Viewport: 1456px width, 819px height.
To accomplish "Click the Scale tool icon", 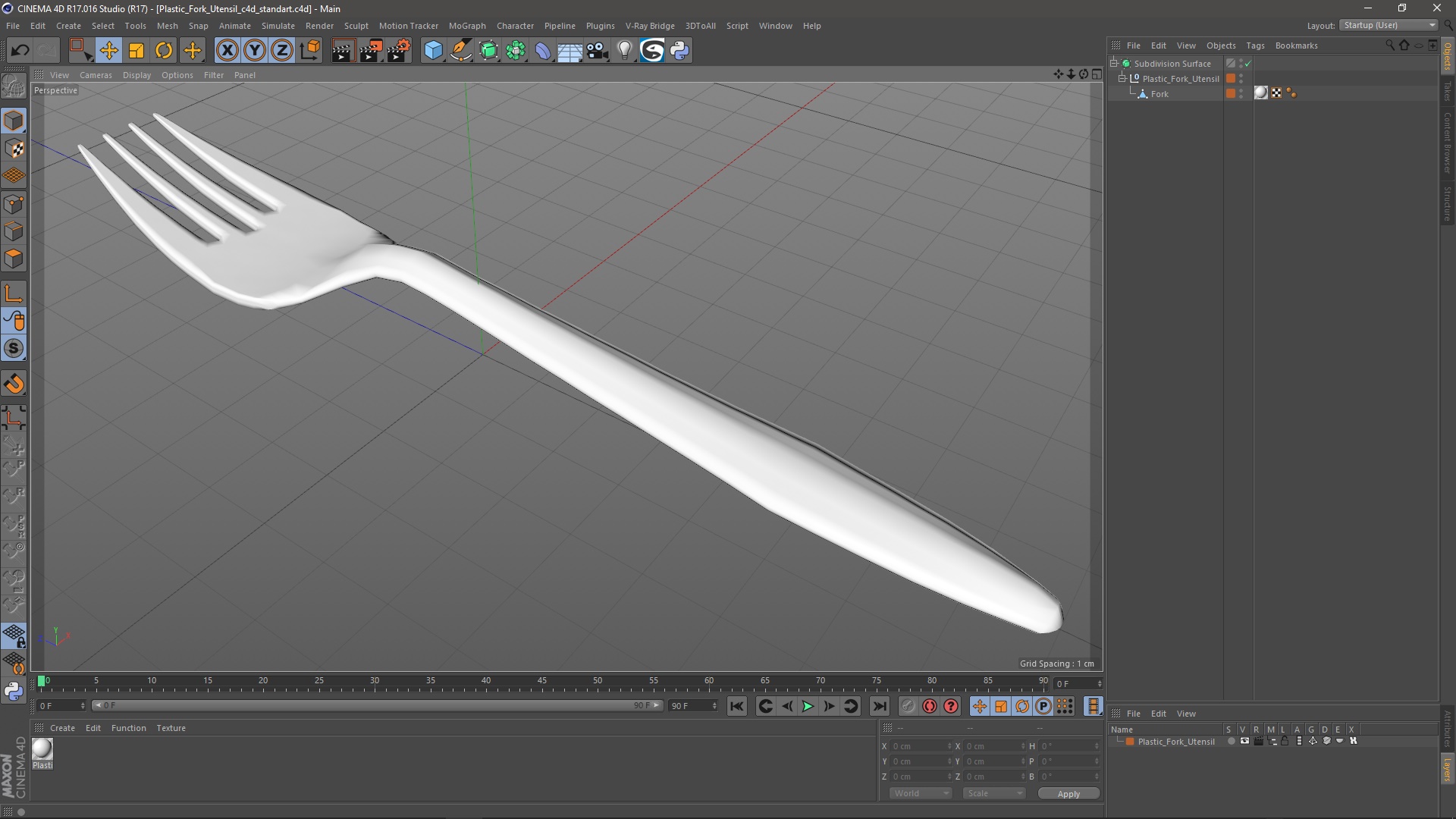I will [x=136, y=51].
